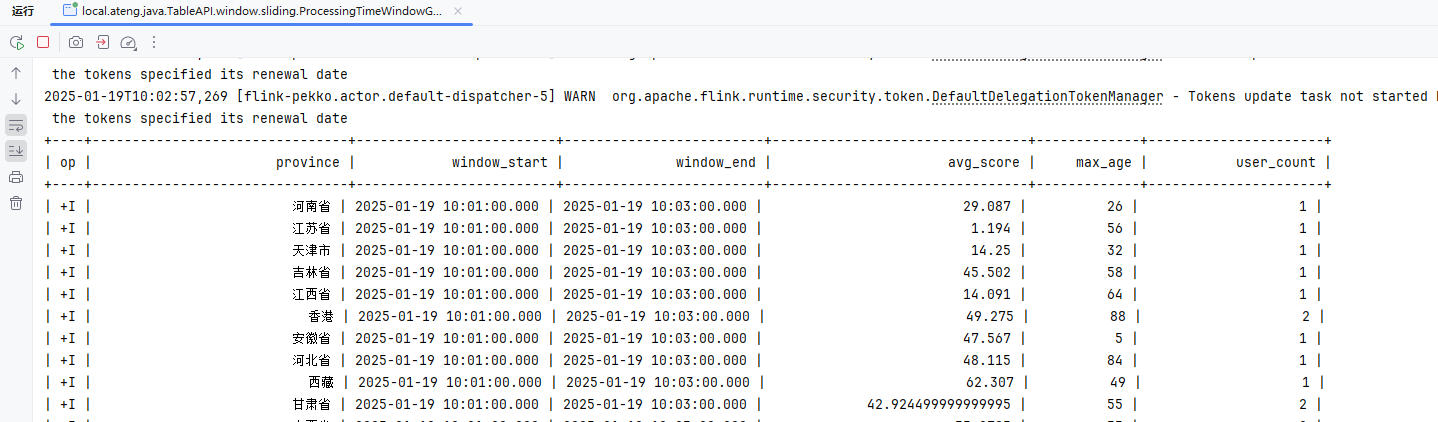Viewport: 1438px width, 422px height.
Task: Click the red-arrow exit icon in toolbar
Action: coord(103,42)
